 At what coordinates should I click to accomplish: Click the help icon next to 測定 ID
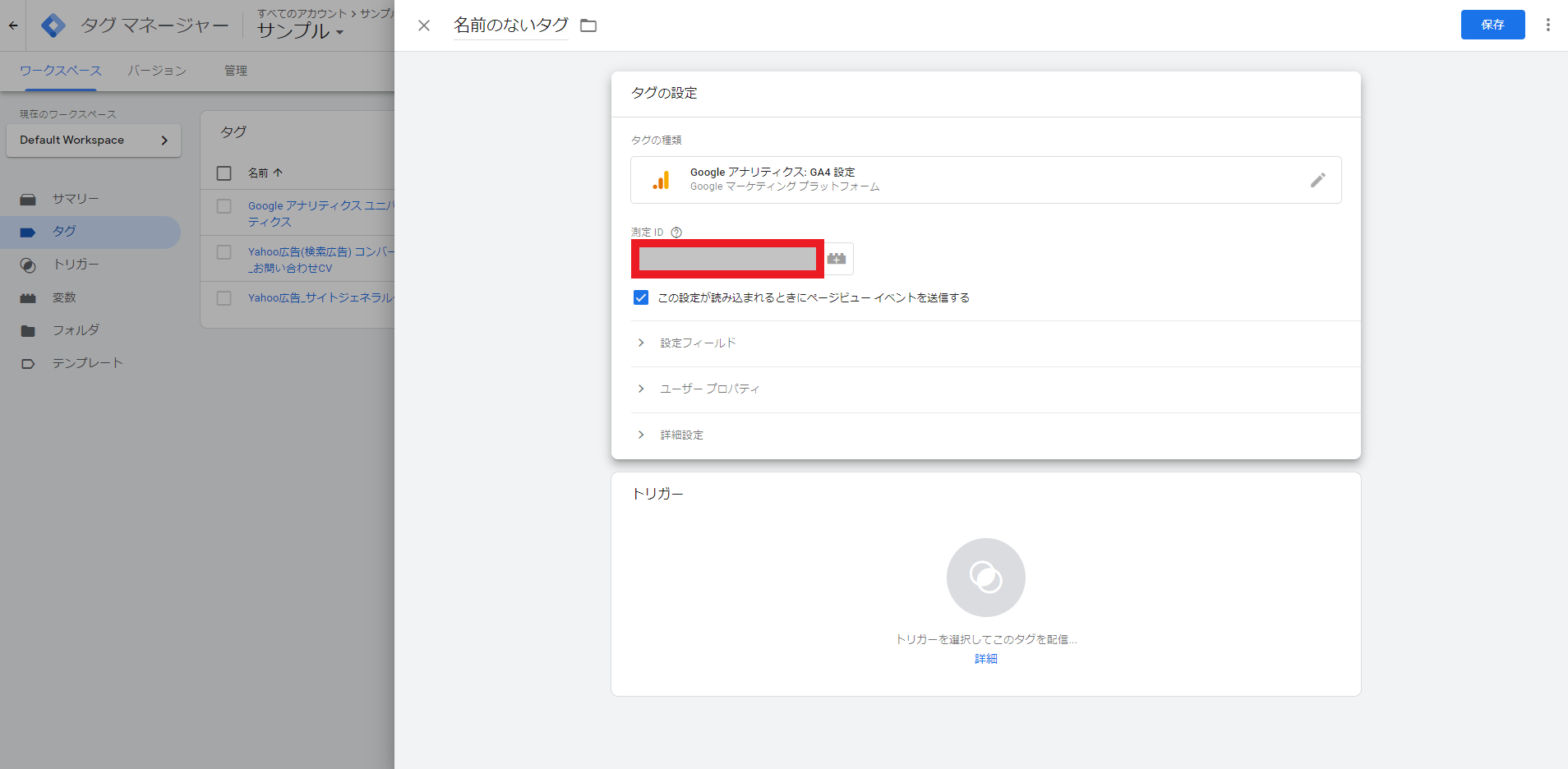[676, 233]
